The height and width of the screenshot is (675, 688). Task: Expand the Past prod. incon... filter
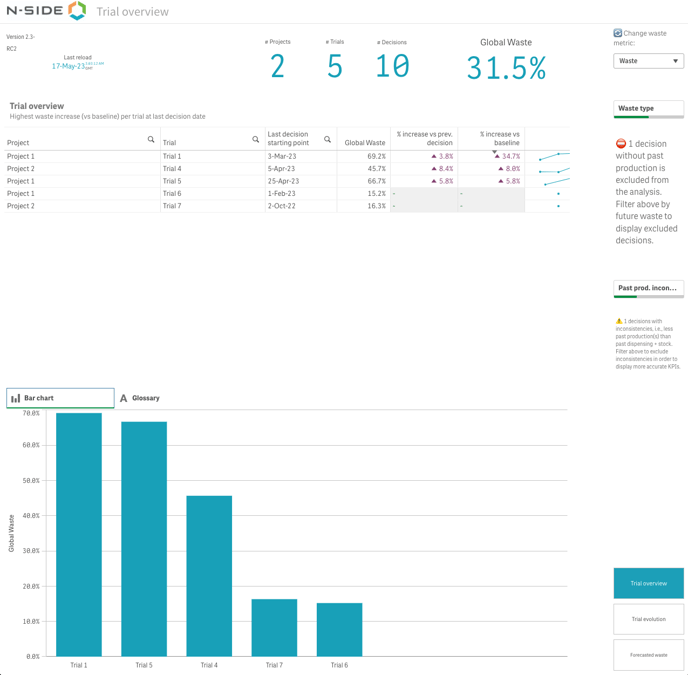click(x=648, y=288)
